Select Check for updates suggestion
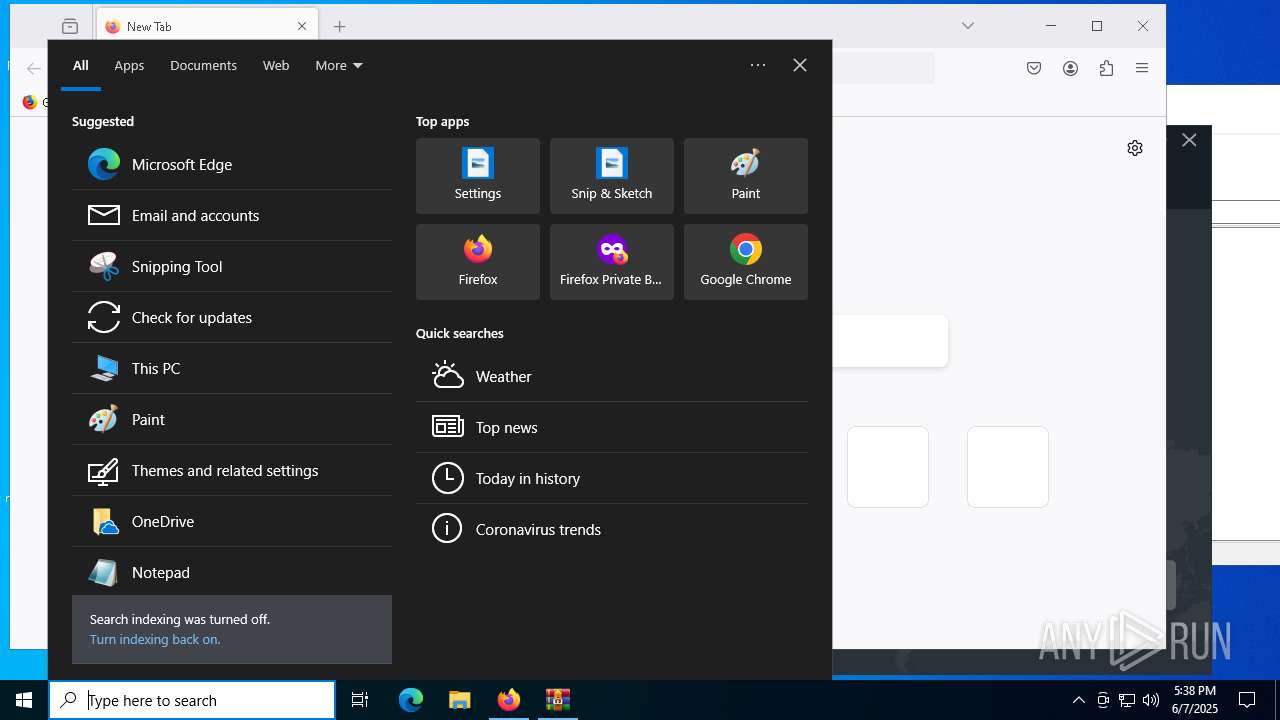The height and width of the screenshot is (720, 1280). (x=232, y=317)
